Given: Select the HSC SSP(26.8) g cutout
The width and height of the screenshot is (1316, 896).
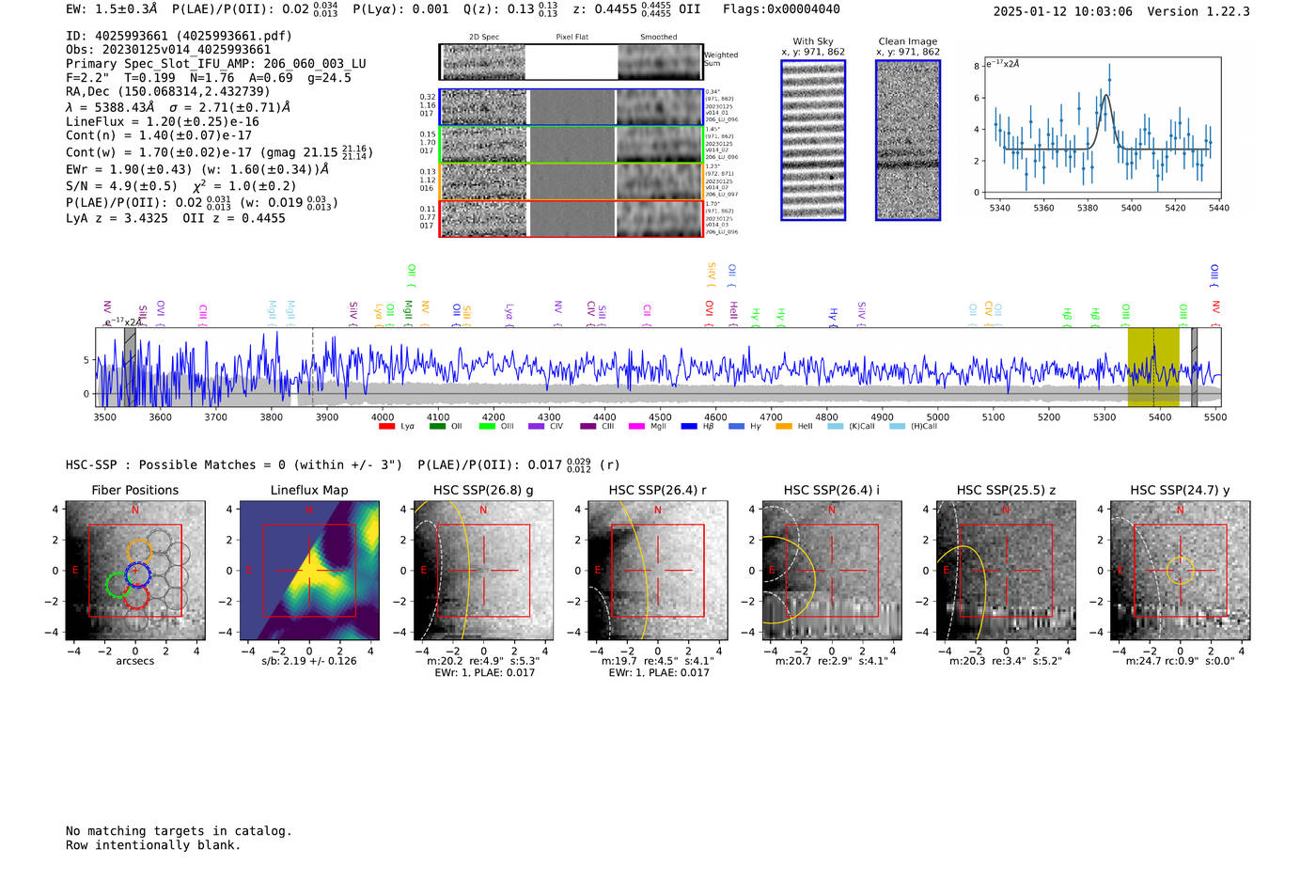Looking at the screenshot, I should point(483,571).
